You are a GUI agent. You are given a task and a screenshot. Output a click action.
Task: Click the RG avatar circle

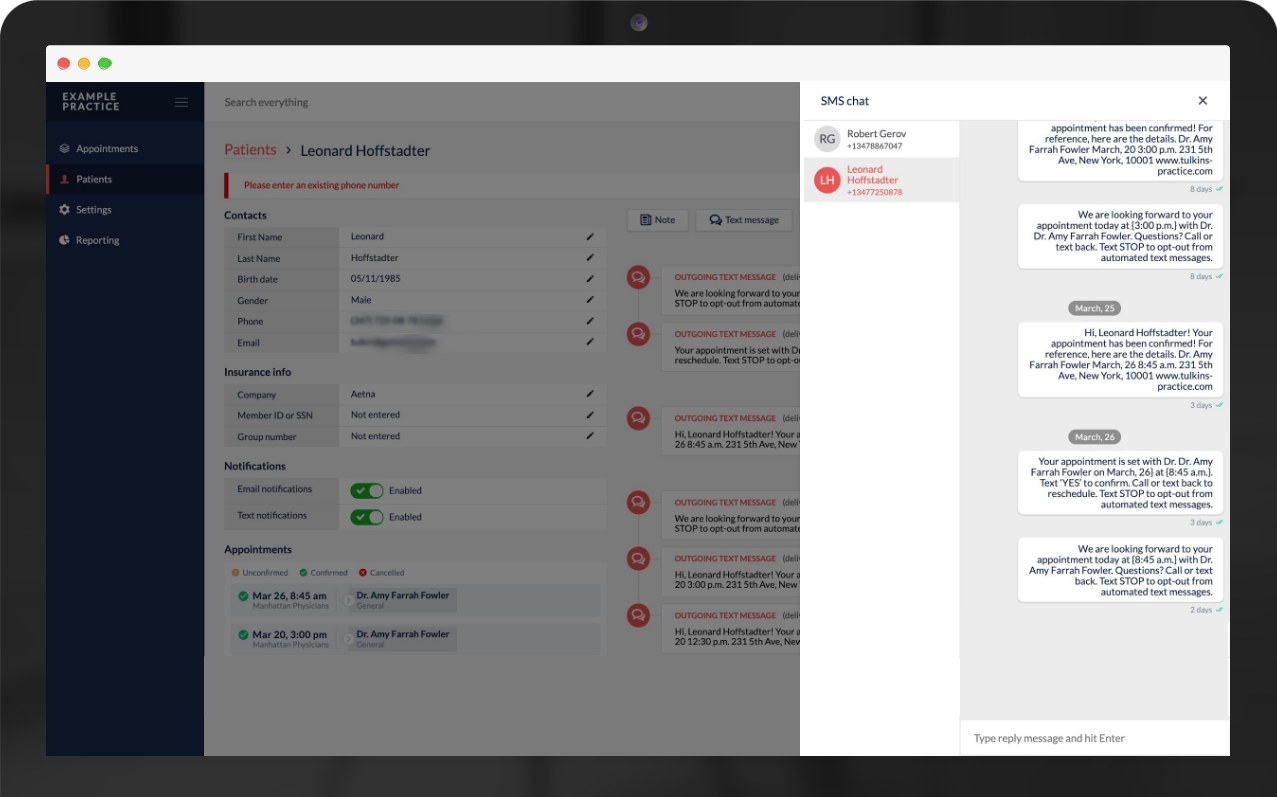tap(827, 139)
